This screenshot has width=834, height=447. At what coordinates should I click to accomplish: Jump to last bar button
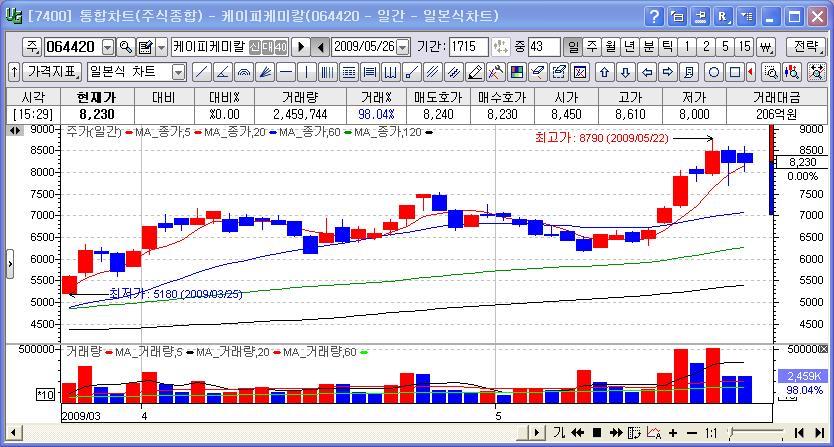click(x=819, y=433)
